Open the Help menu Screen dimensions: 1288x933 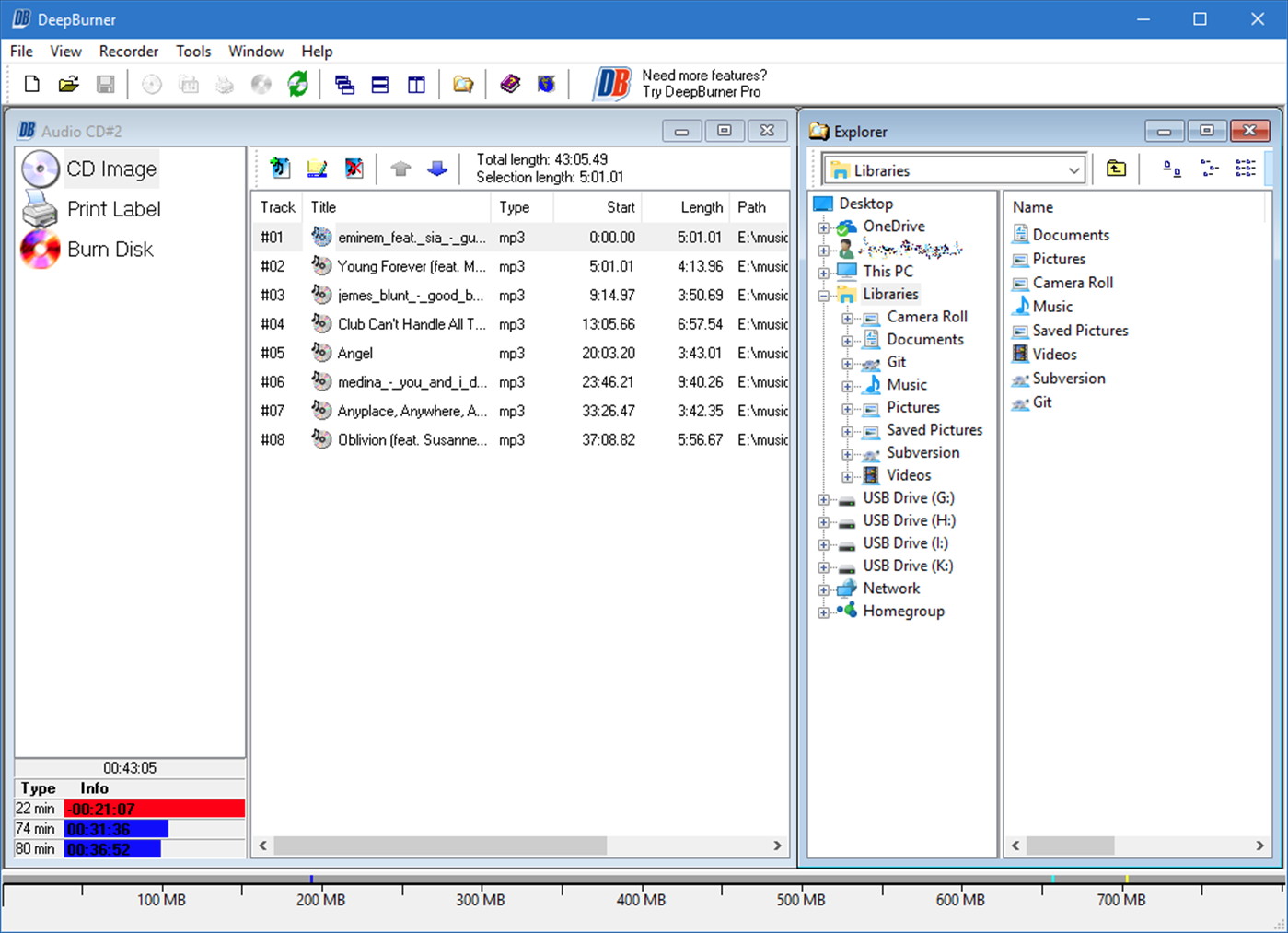click(x=317, y=52)
